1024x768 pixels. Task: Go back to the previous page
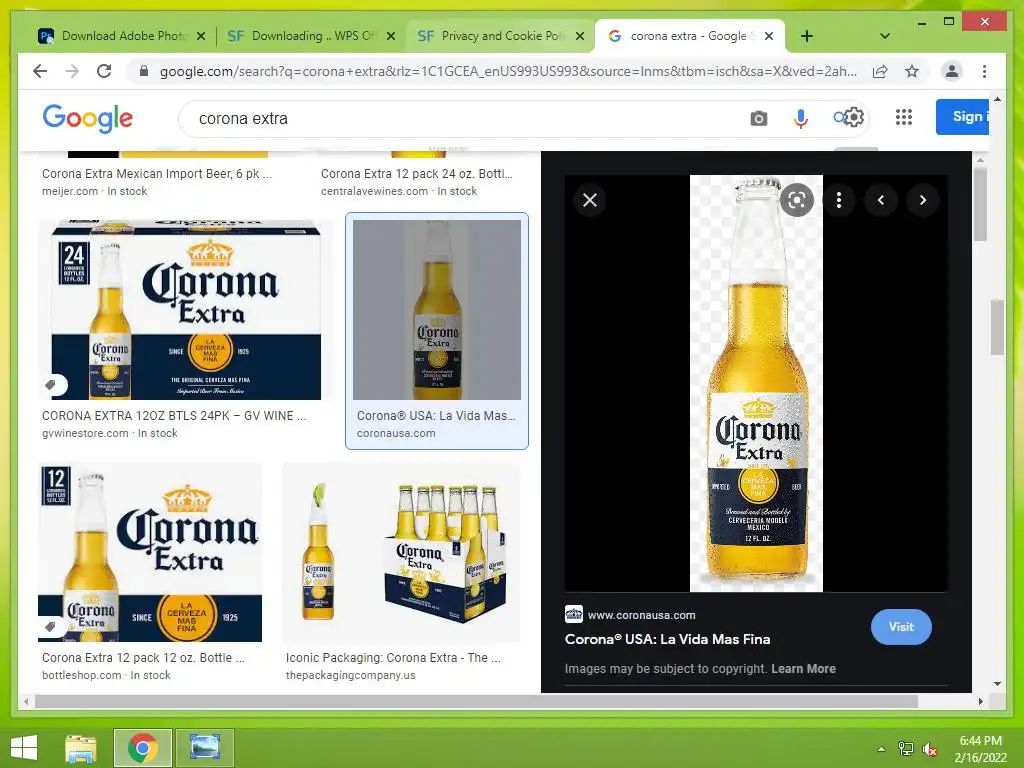click(40, 71)
